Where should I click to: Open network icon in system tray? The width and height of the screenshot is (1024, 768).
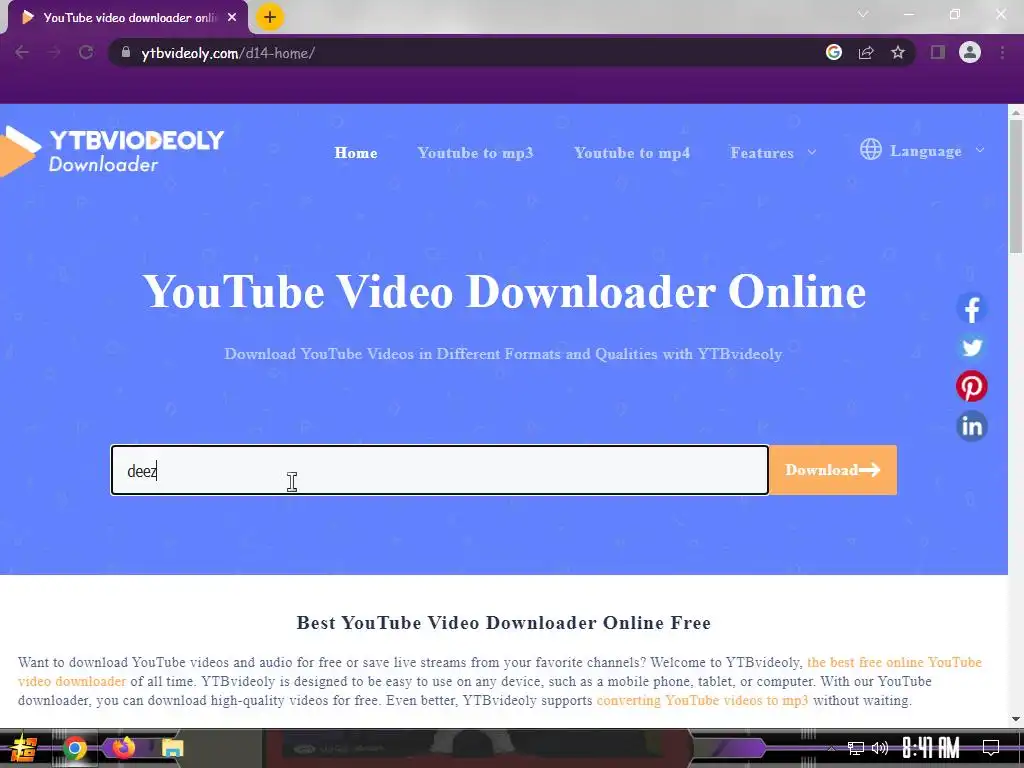(856, 748)
